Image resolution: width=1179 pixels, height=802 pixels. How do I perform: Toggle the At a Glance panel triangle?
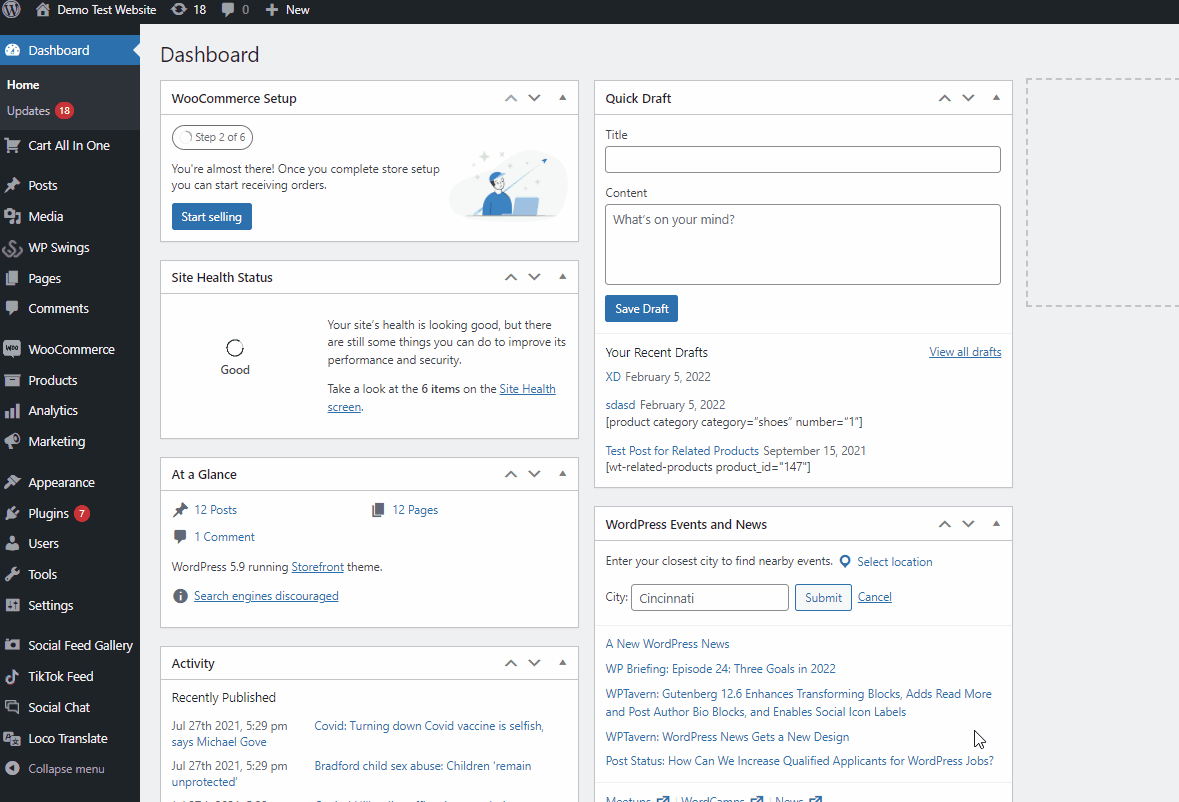pos(562,474)
